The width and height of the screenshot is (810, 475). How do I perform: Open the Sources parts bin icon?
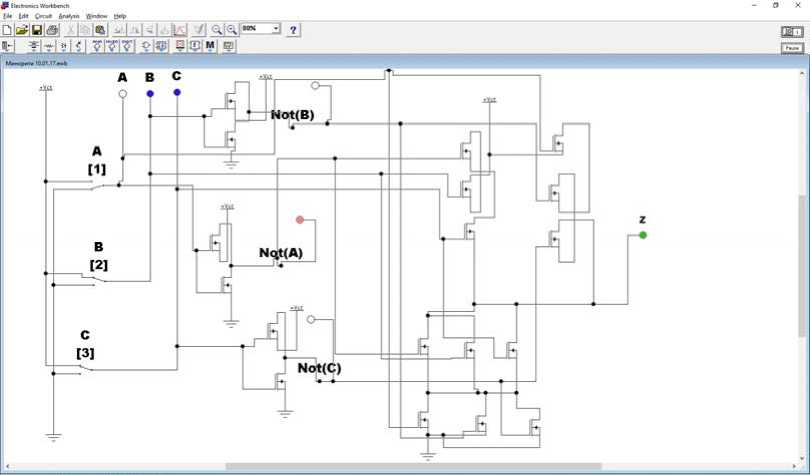8,46
